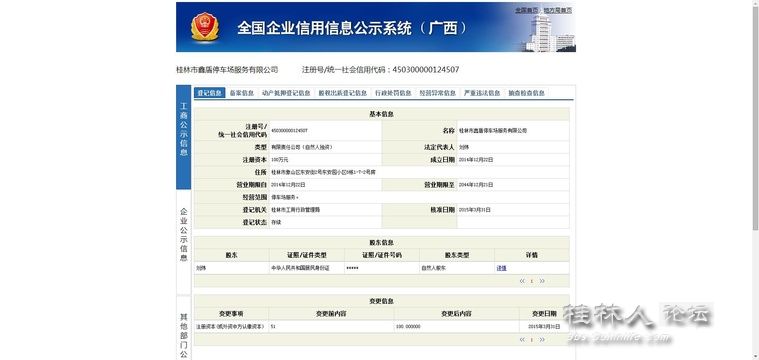Screen dimensions: 759x360
Task: Go to next page of 变更信息 table
Action: click(x=542, y=340)
